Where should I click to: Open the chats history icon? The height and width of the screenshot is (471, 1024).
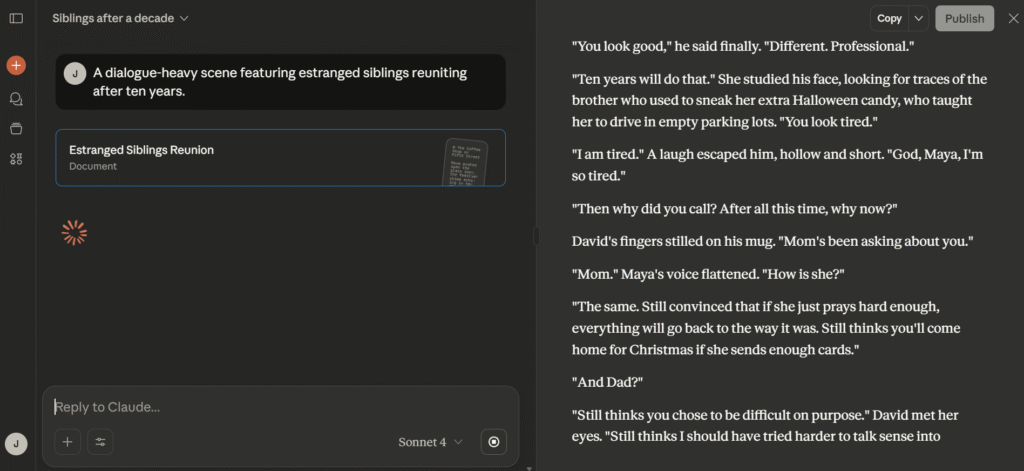click(16, 99)
